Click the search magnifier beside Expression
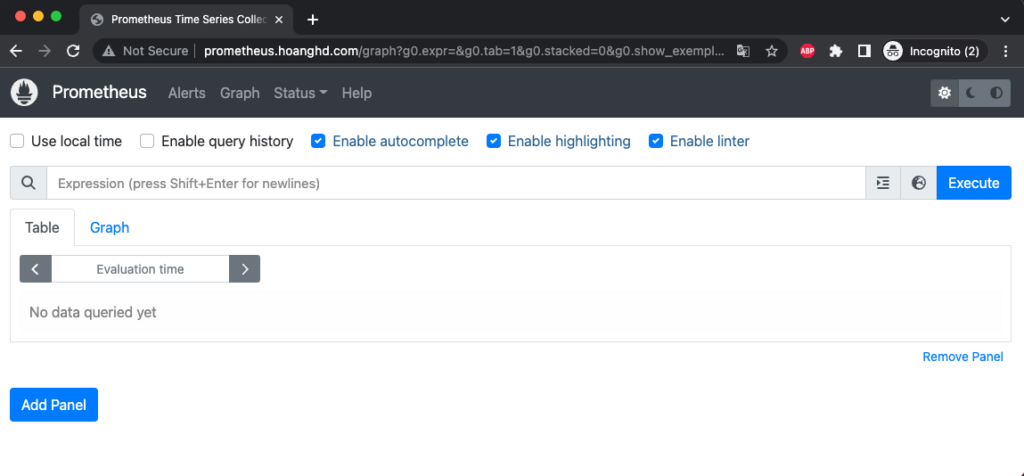This screenshot has height=476, width=1024. click(28, 183)
